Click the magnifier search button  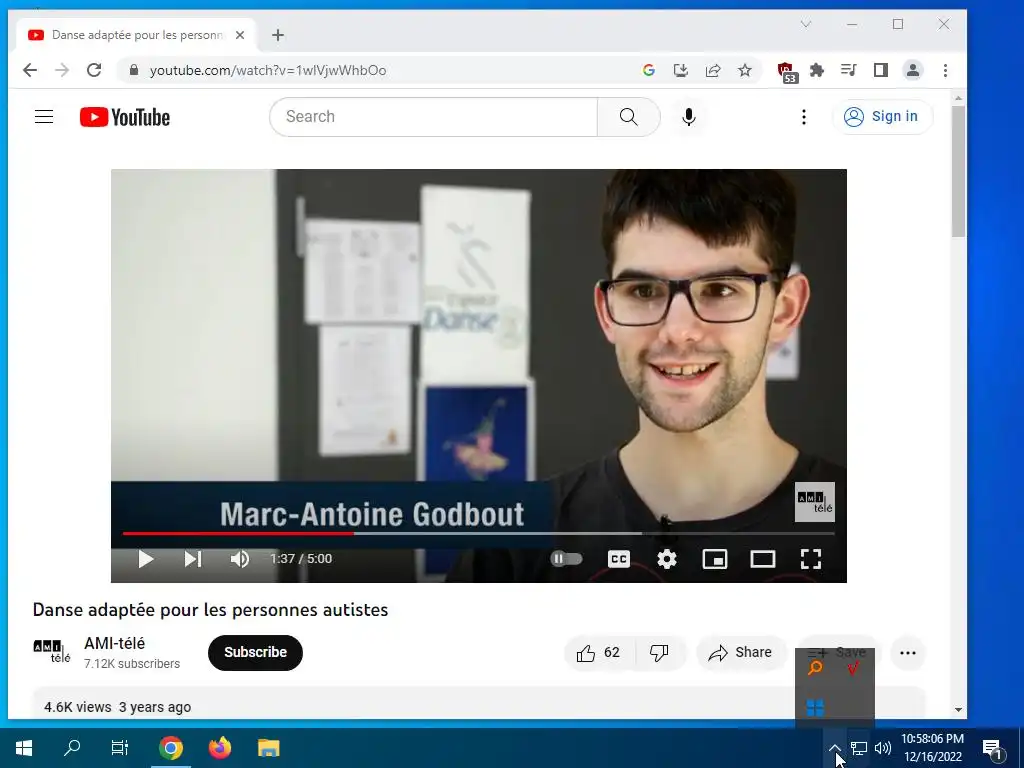point(628,117)
